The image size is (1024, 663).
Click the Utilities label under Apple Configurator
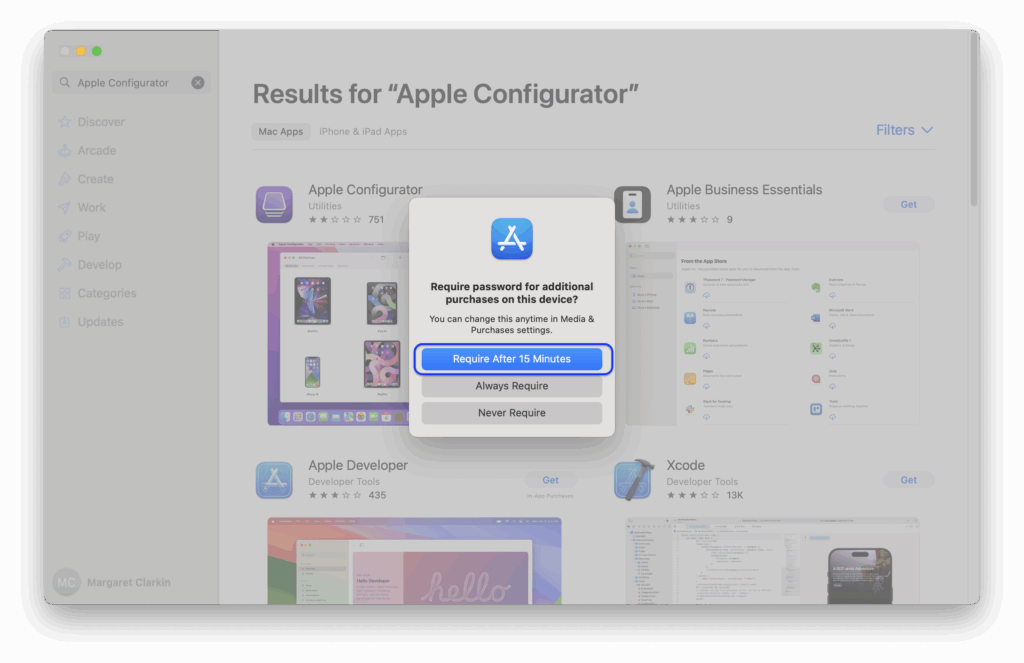click(x=325, y=206)
